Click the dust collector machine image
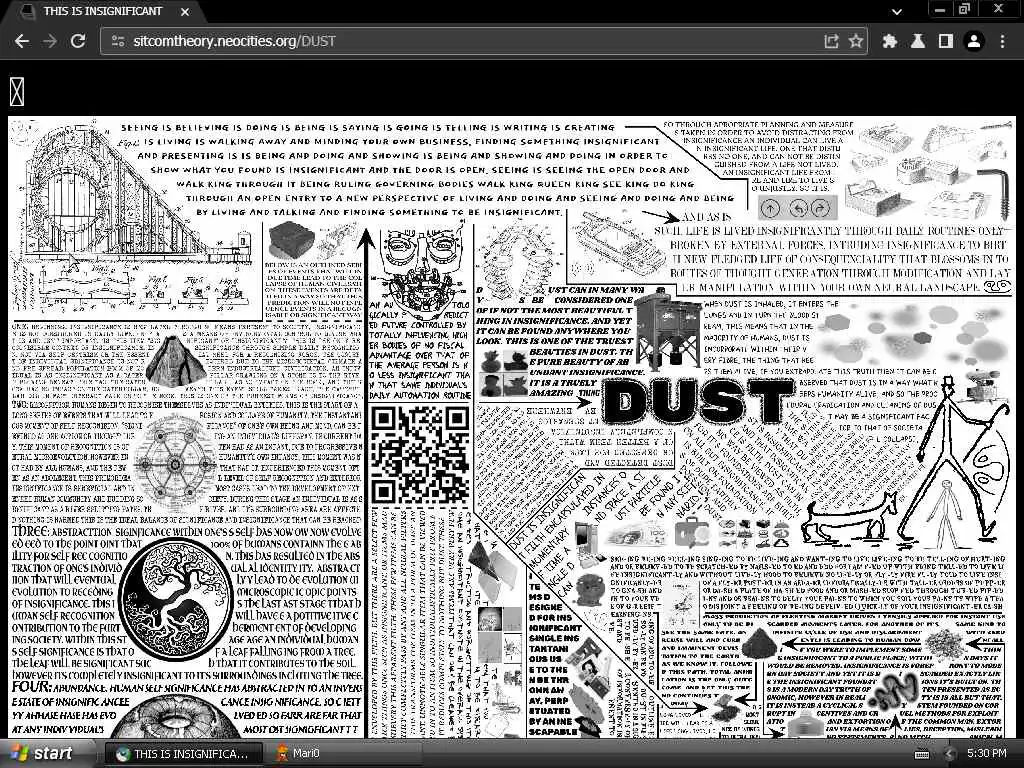The width and height of the screenshot is (1024, 768). [x=668, y=330]
